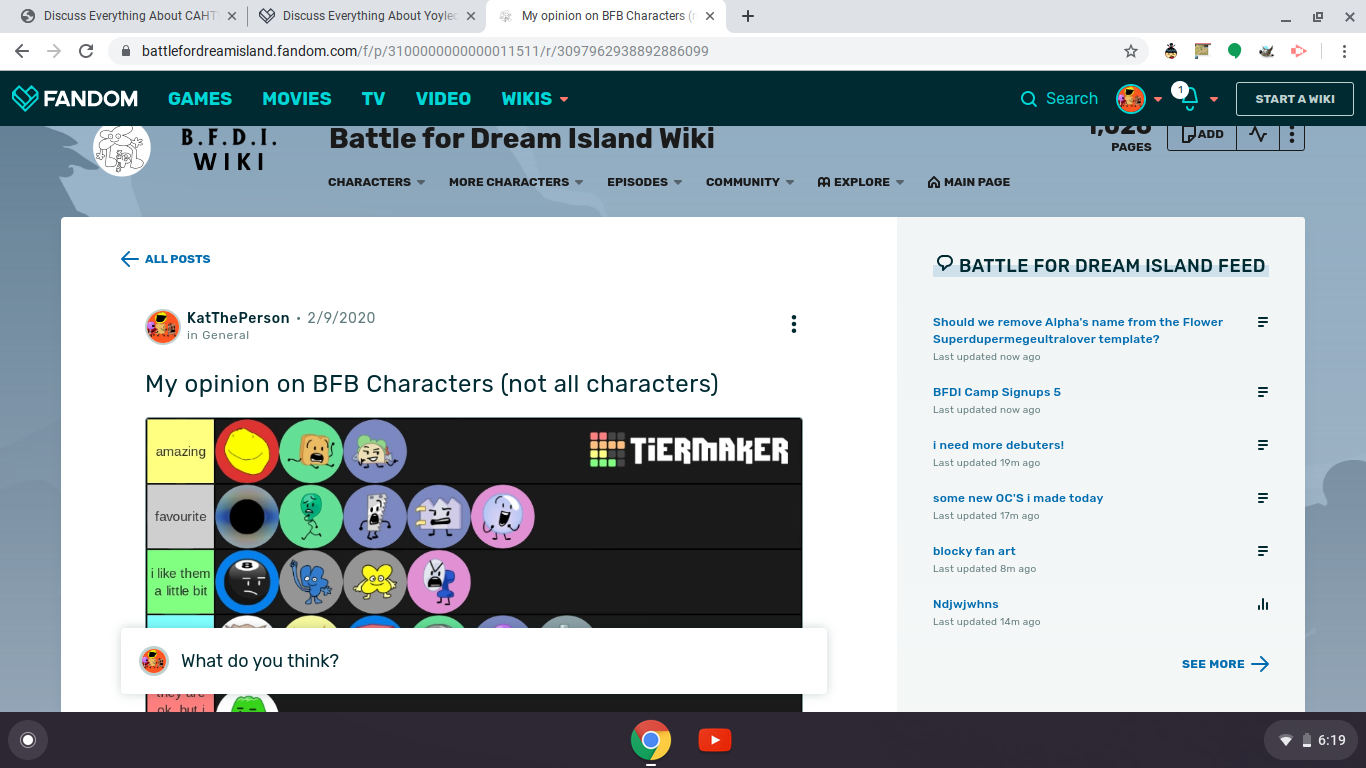Open the i need more debuters! post
This screenshot has width=1366, height=768.
[x=998, y=445]
